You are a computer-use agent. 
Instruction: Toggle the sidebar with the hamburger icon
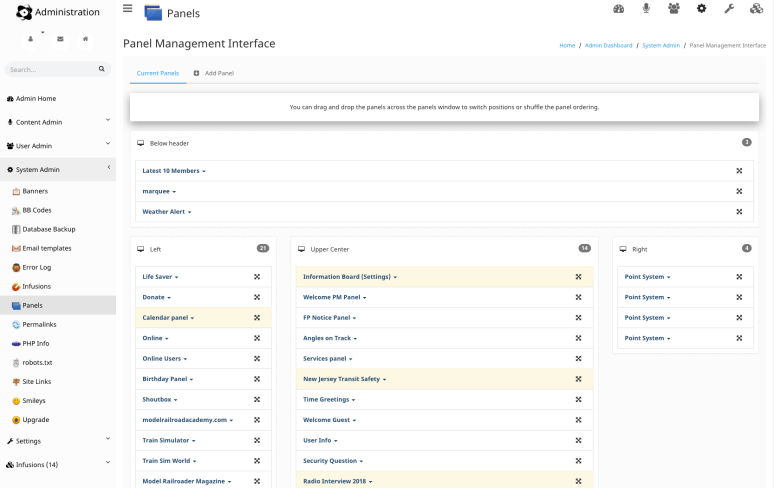click(x=127, y=9)
